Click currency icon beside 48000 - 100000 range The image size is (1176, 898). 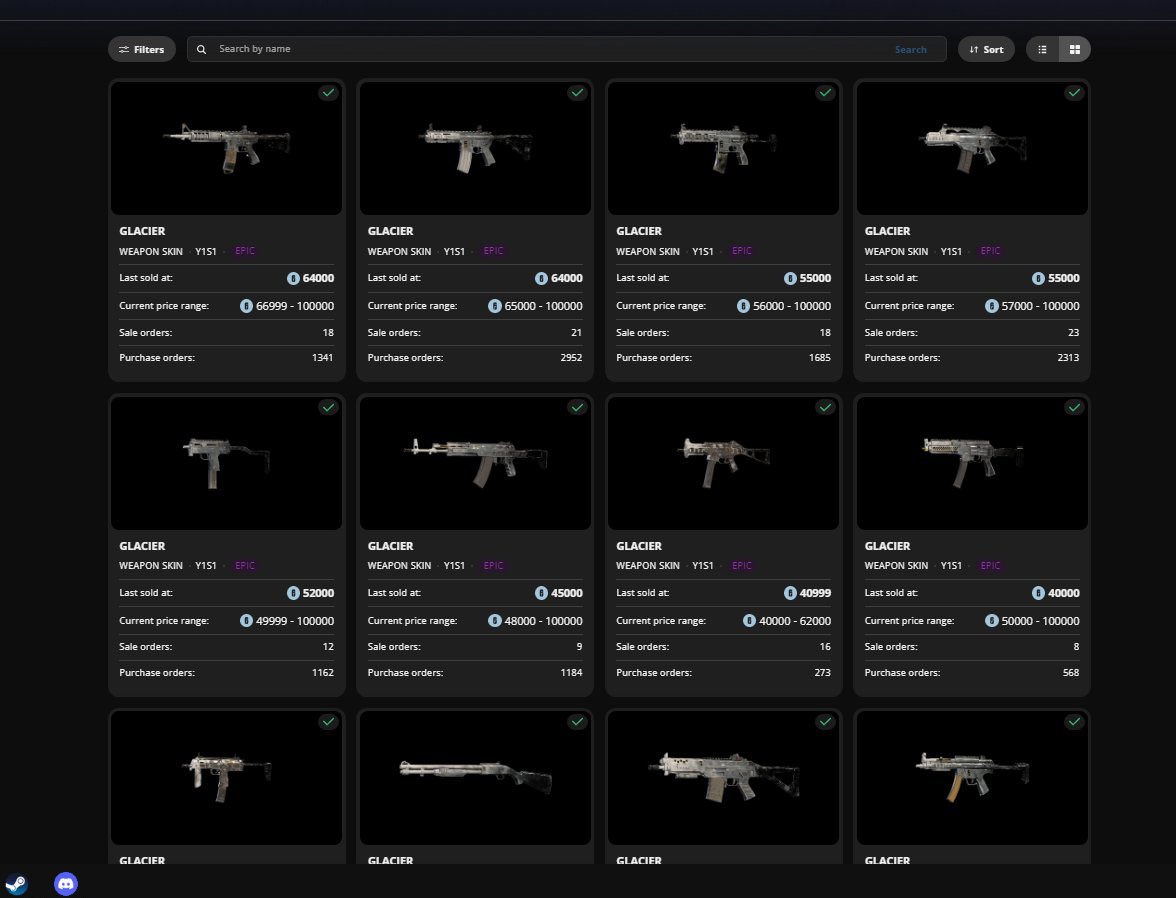click(494, 621)
